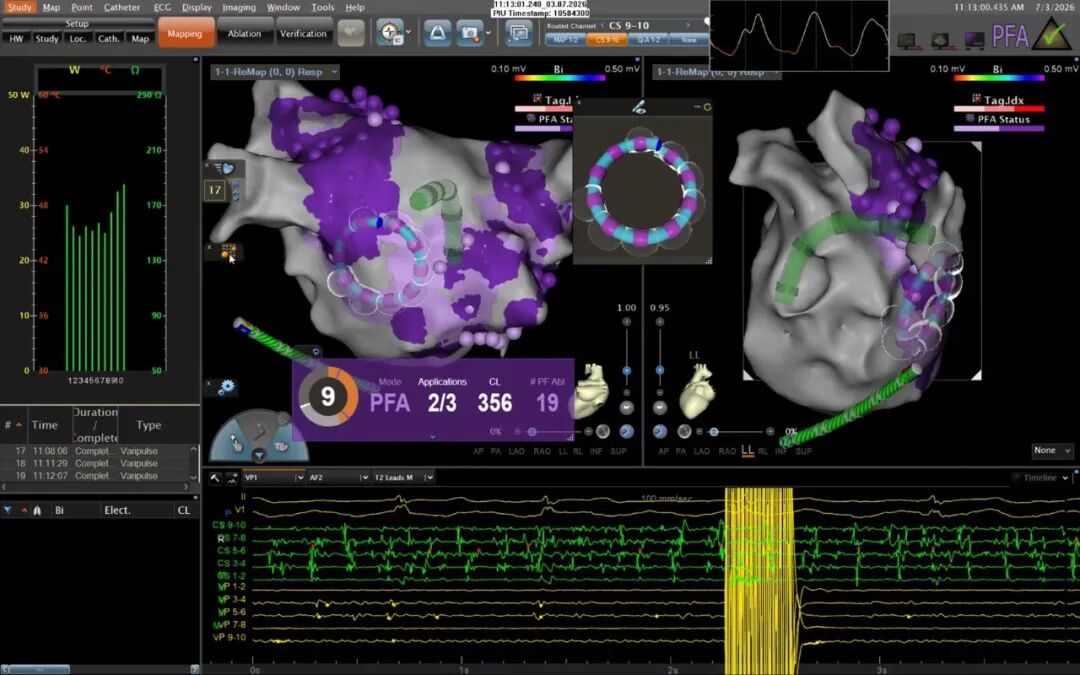The height and width of the screenshot is (675, 1080).
Task: Switch to the Ablation phase button
Action: (245, 33)
